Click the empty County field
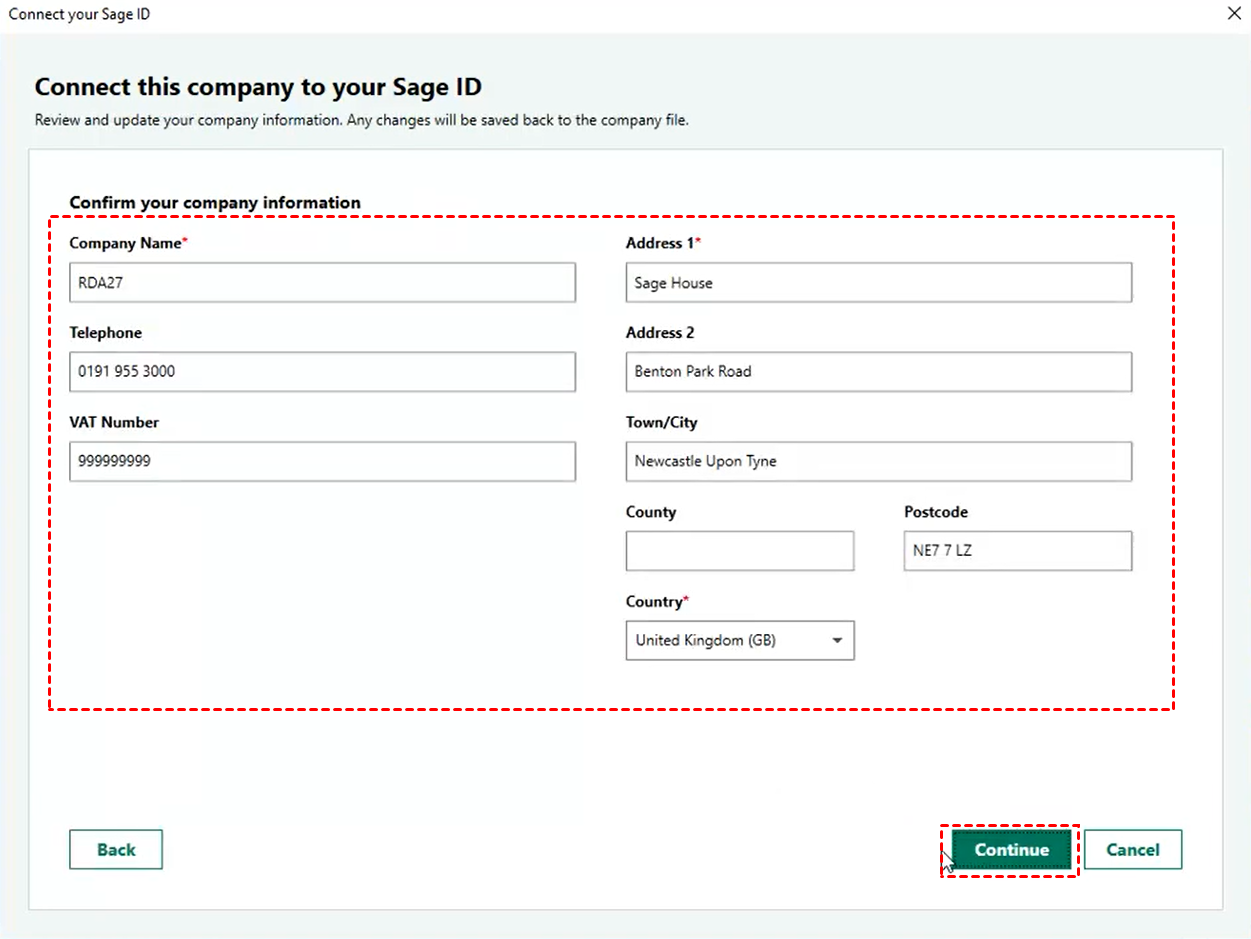1251x939 pixels. pos(740,551)
